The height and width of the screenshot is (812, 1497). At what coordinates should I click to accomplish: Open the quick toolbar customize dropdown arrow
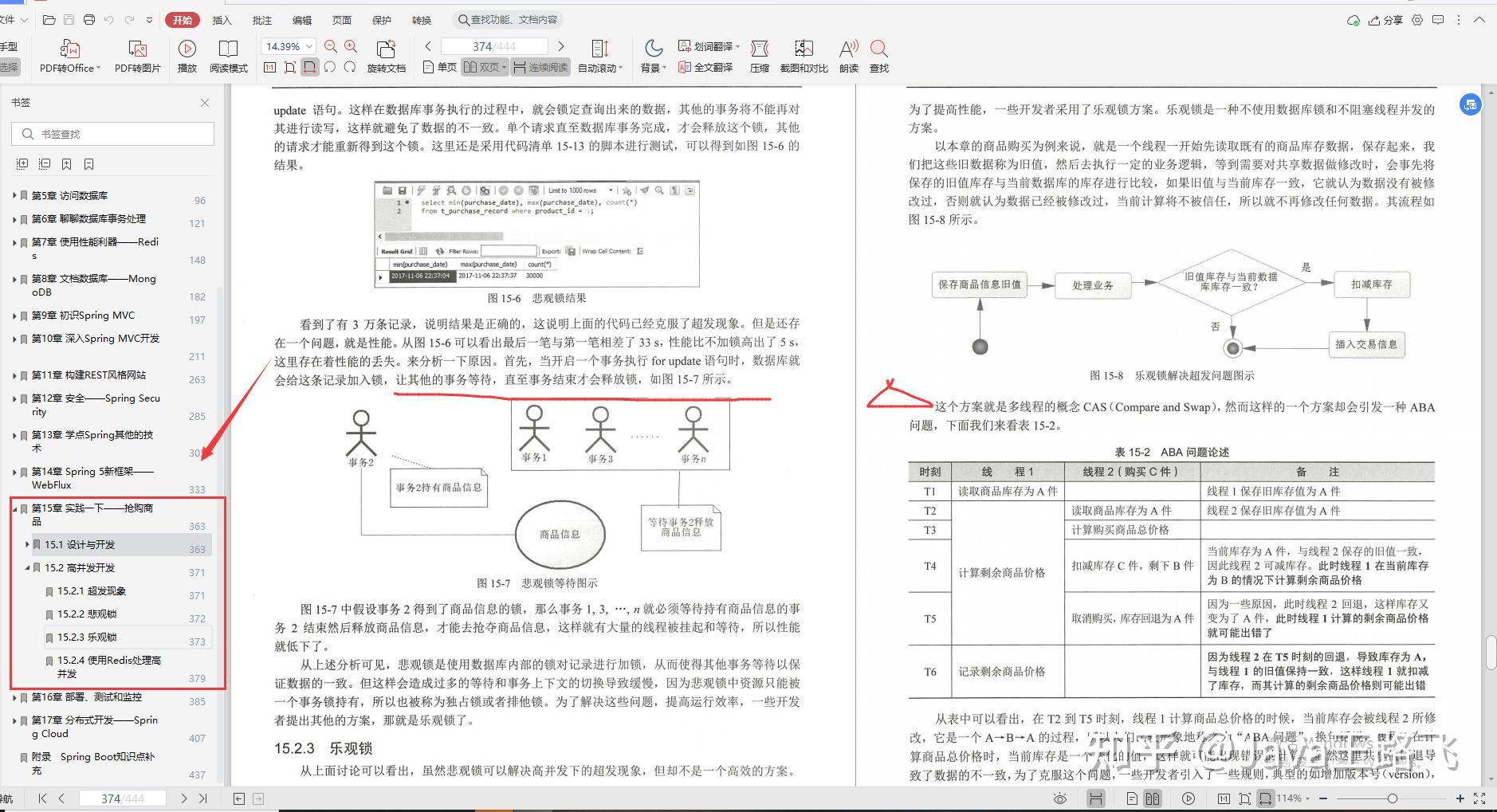[x=151, y=20]
